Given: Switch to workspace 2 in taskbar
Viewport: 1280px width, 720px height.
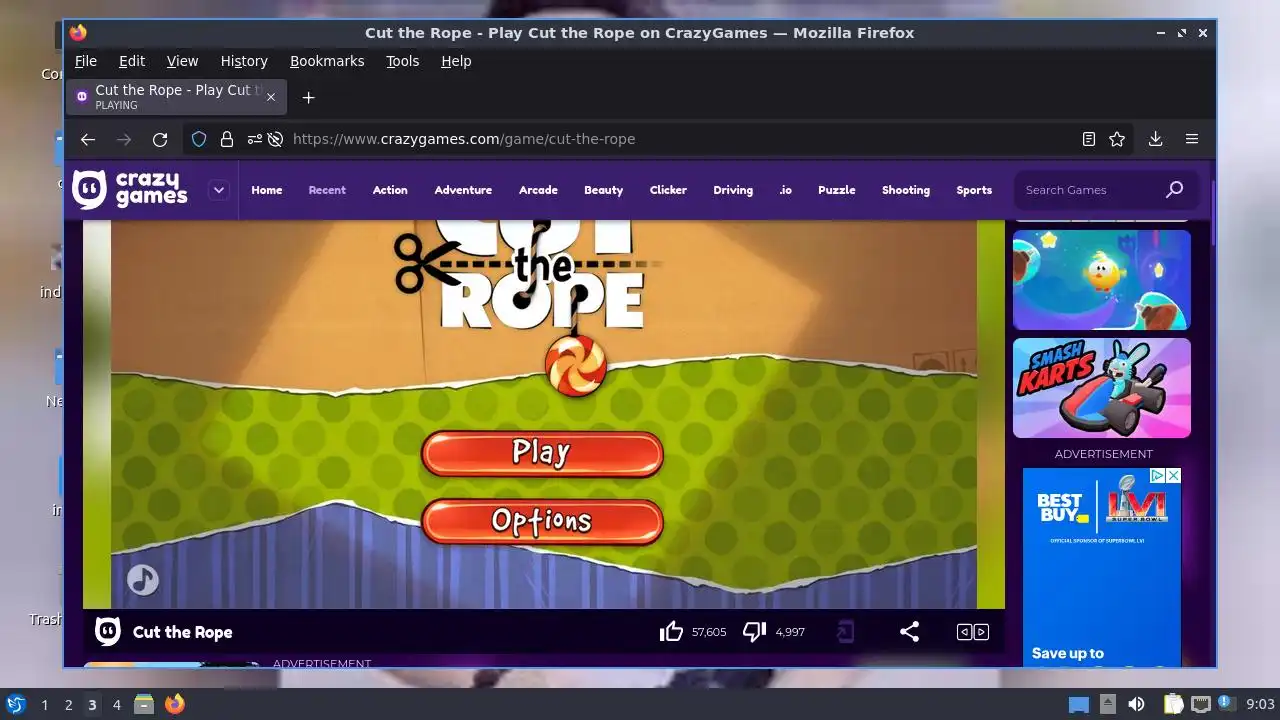Looking at the screenshot, I should pos(68,705).
